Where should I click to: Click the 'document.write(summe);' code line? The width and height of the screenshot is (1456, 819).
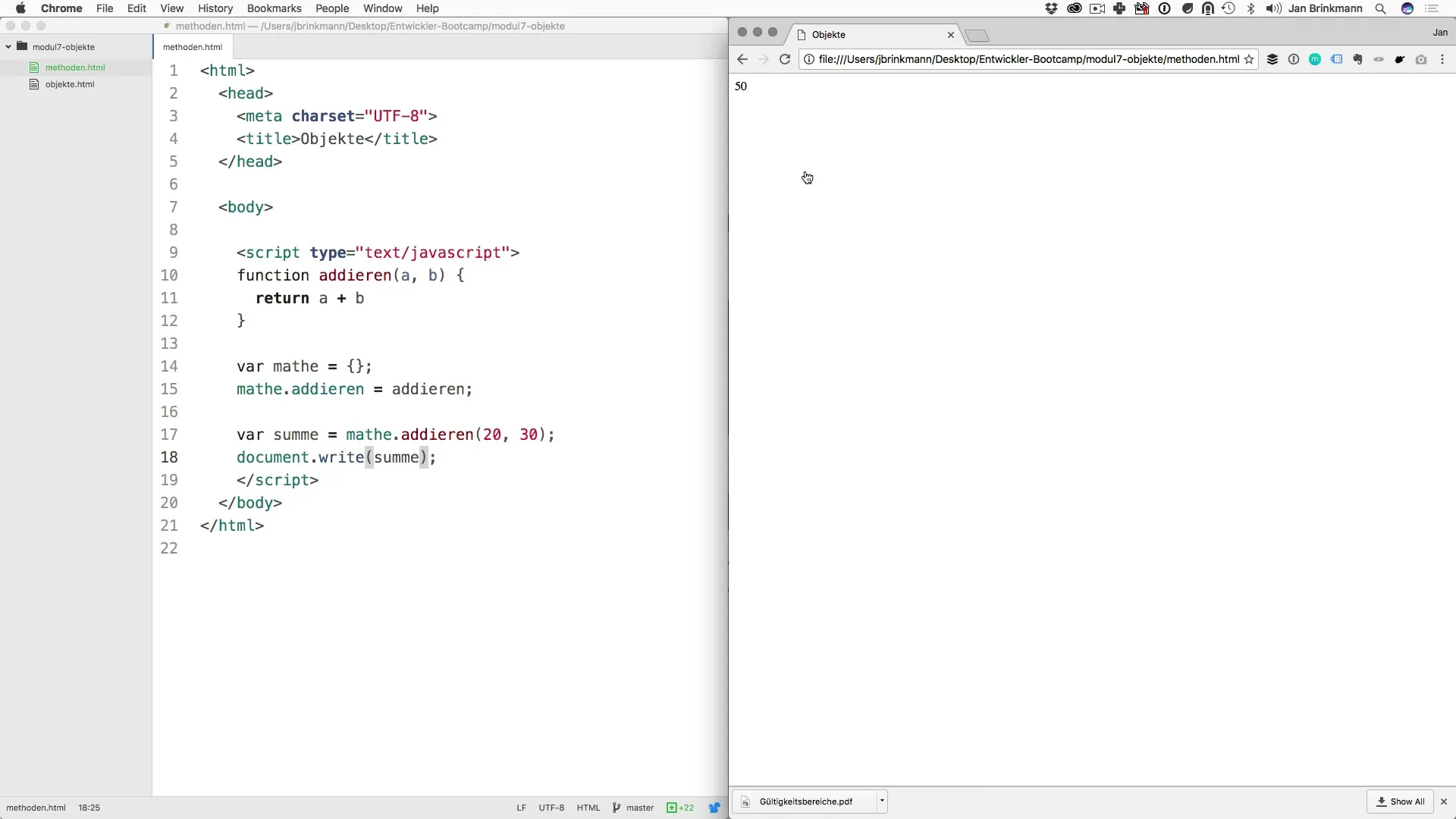[x=336, y=457]
